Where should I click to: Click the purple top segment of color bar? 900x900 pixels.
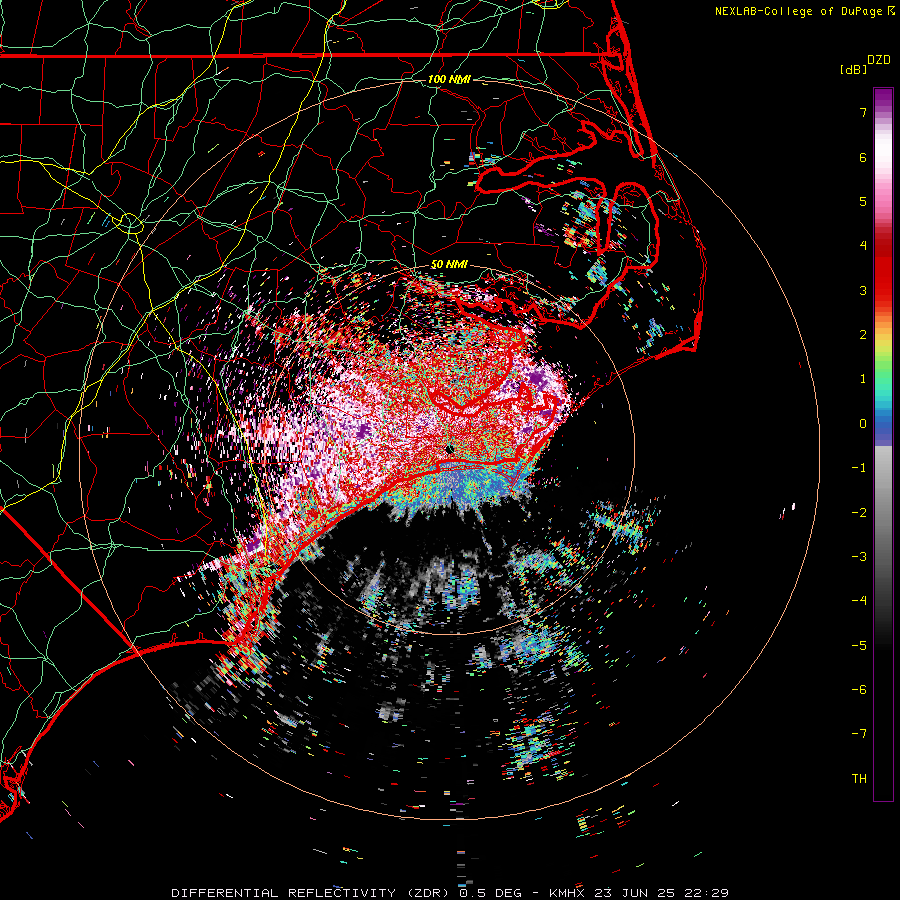(x=883, y=99)
